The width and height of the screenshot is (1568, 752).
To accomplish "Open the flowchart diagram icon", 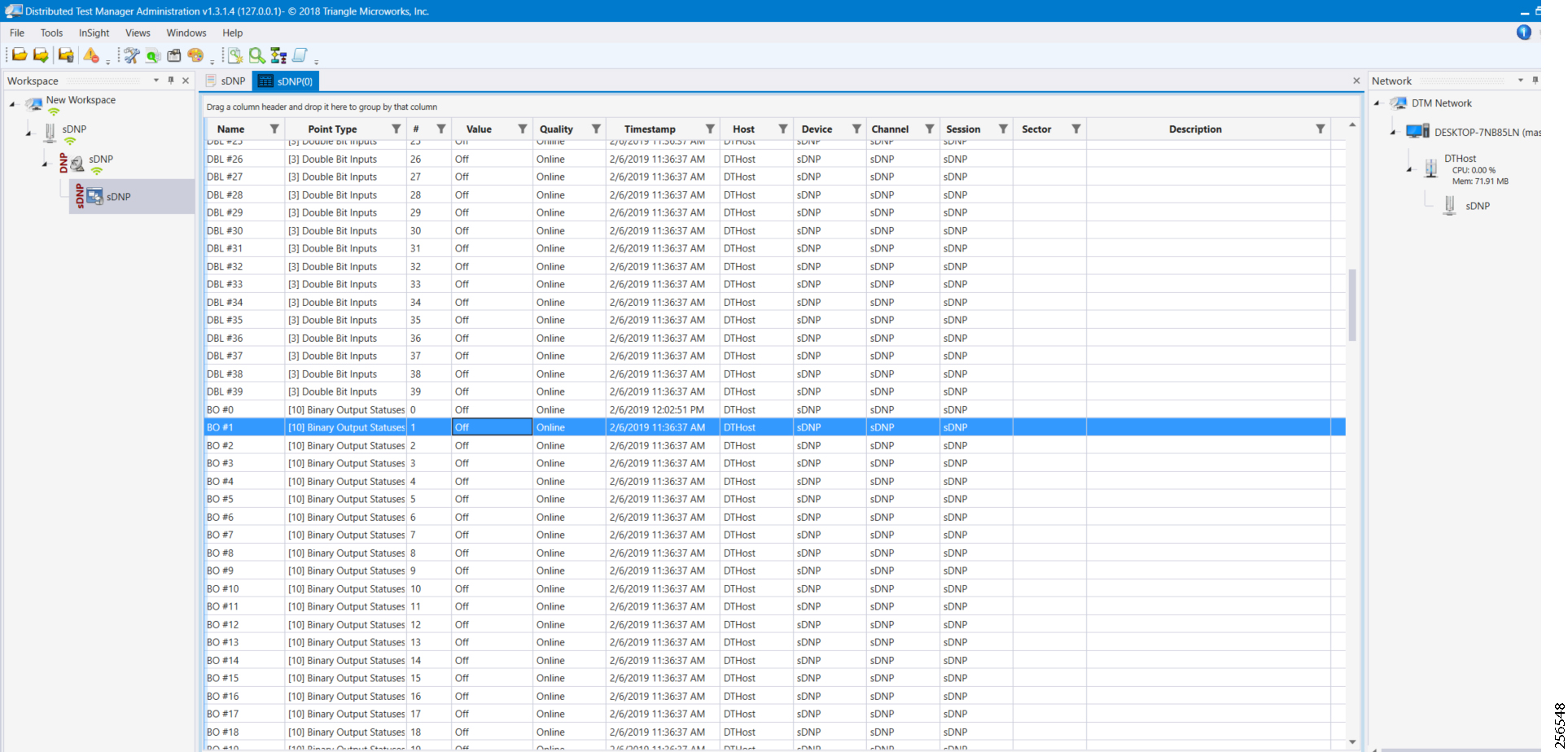I will coord(278,55).
